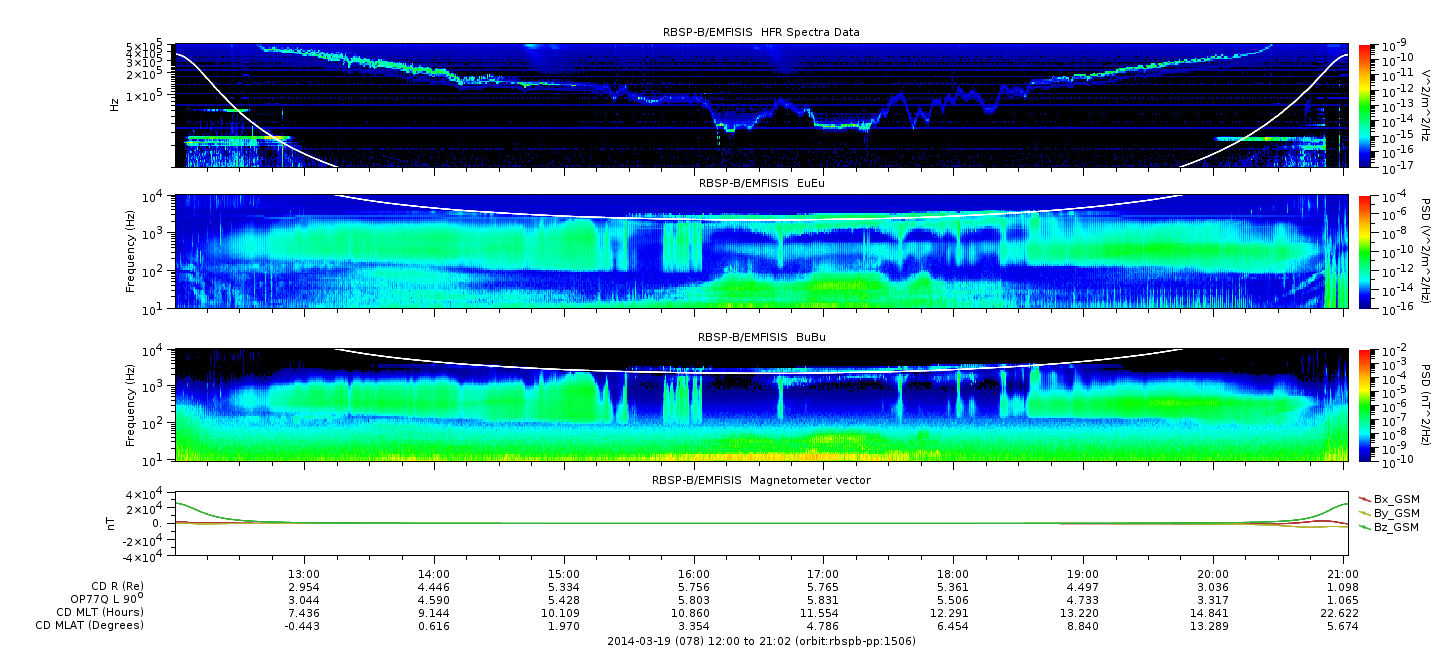Click the 17:00 time axis label
The image size is (1447, 658).
[823, 573]
